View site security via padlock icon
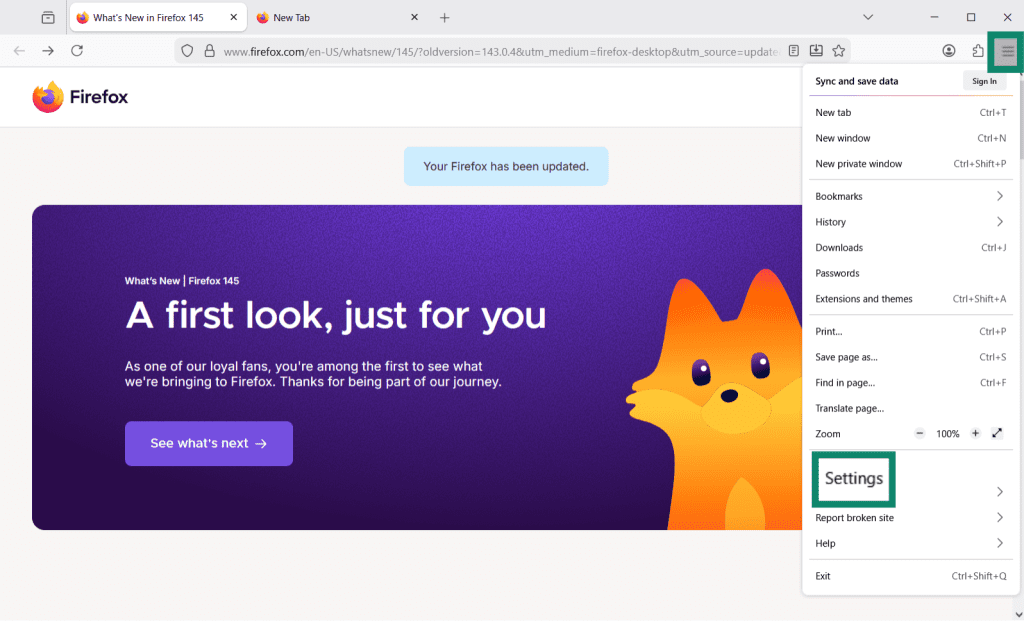 tap(210, 51)
